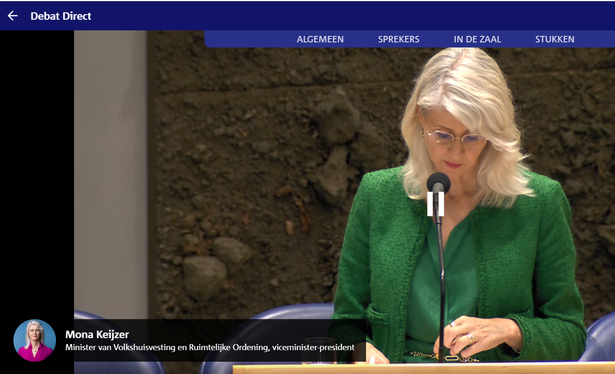This screenshot has width=615, height=374.
Task: Click the Minister van Volkshuisvesting title text
Action: click(210, 347)
